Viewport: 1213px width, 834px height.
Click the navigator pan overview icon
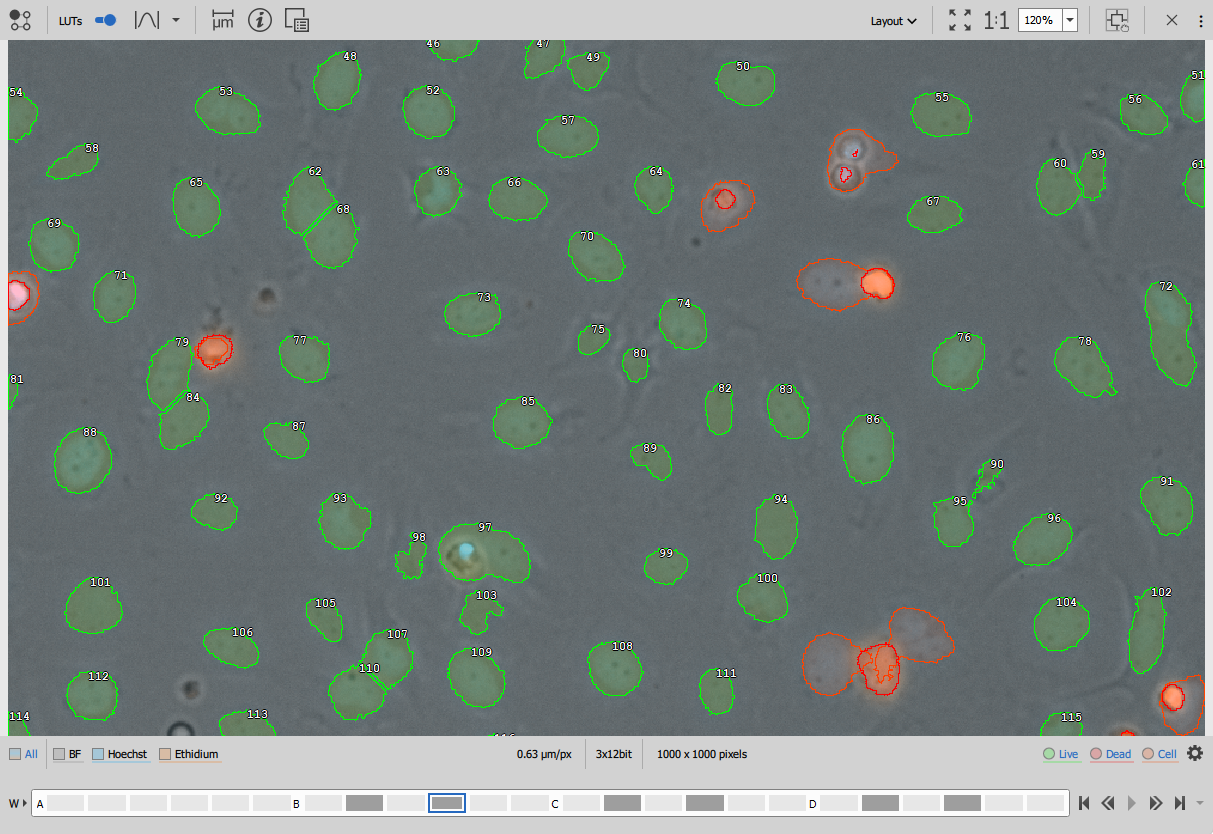pyautogui.click(x=1117, y=20)
